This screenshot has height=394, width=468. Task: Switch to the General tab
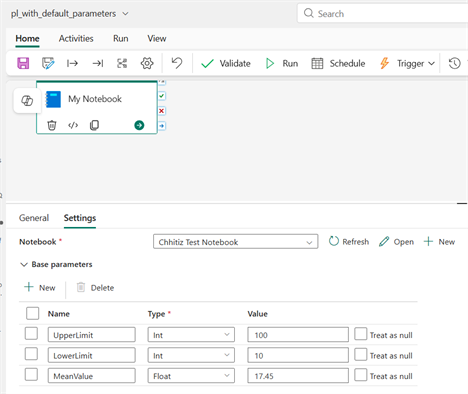tap(34, 218)
